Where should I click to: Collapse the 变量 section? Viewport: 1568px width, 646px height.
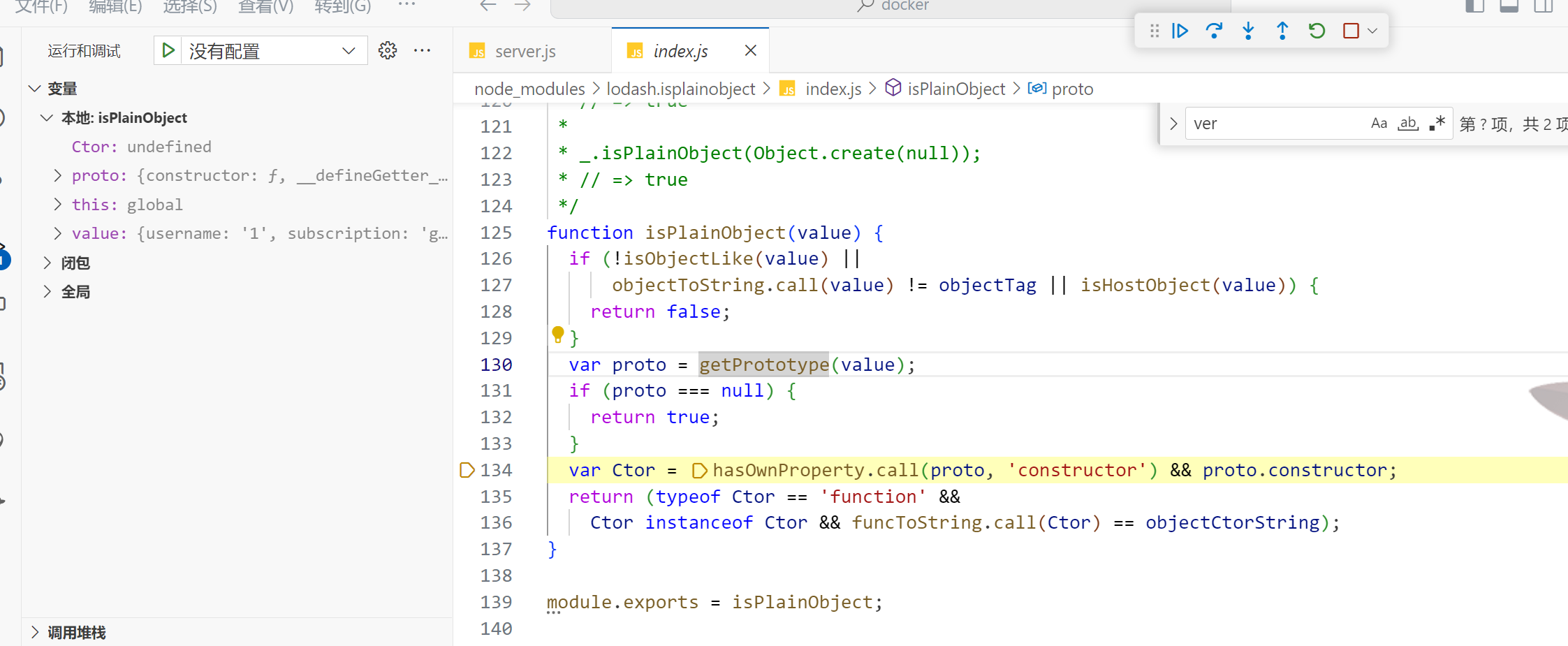pos(34,89)
